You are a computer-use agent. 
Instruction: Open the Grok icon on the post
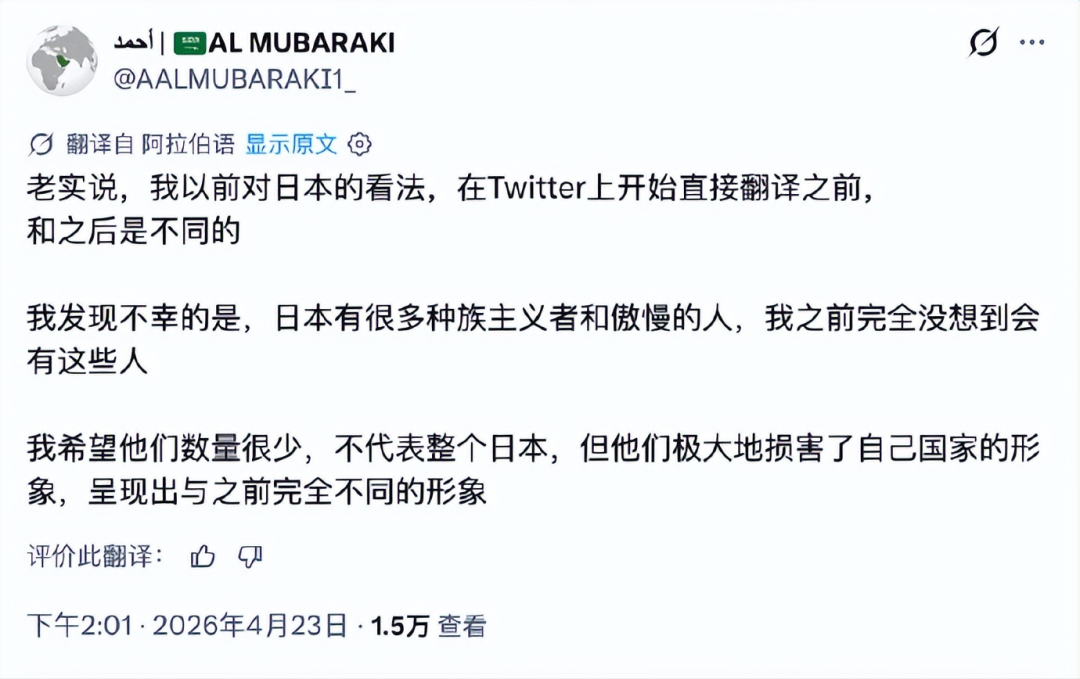click(x=983, y=43)
